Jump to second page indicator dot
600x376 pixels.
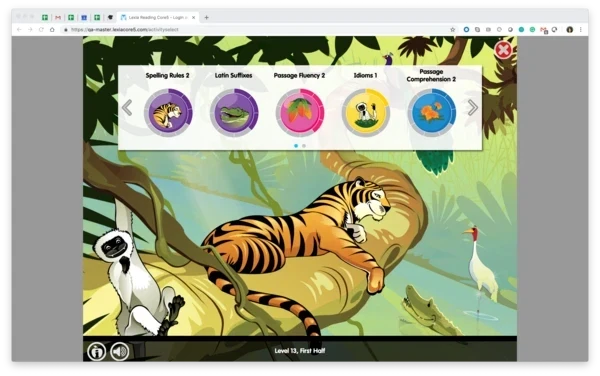pos(304,146)
